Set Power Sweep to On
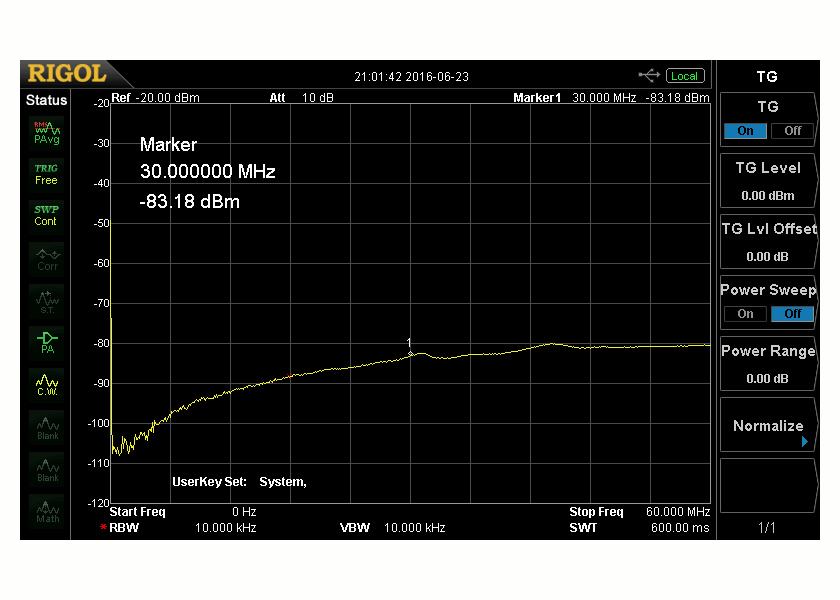Image resolution: width=840 pixels, height=600 pixels. [x=745, y=314]
